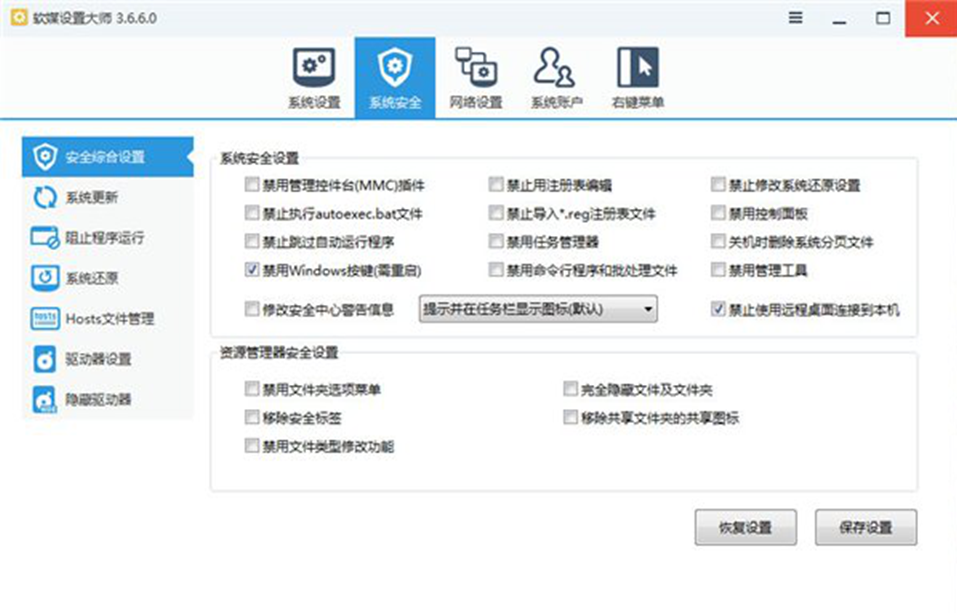Select the 网络设置 network icon
Screen dimensions: 957x613
tap(475, 78)
